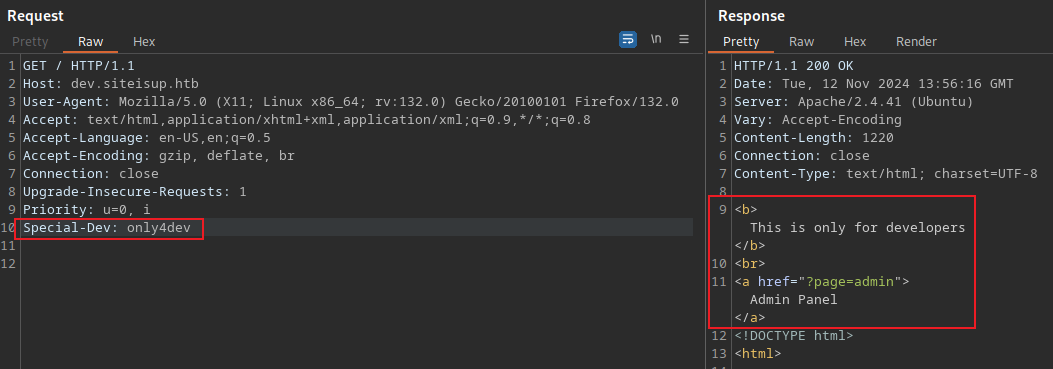This screenshot has width=1053, height=369.
Task: Switch to the Request Pretty tab
Action: click(30, 42)
